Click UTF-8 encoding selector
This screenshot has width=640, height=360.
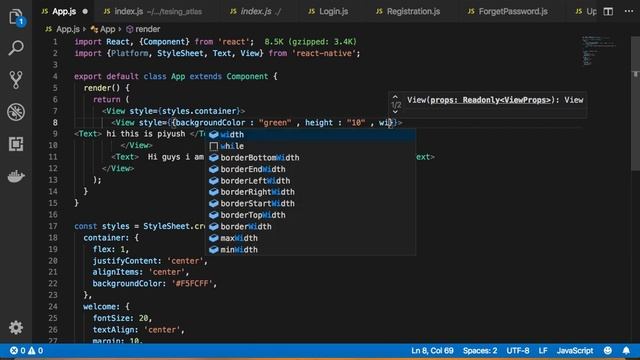point(518,350)
